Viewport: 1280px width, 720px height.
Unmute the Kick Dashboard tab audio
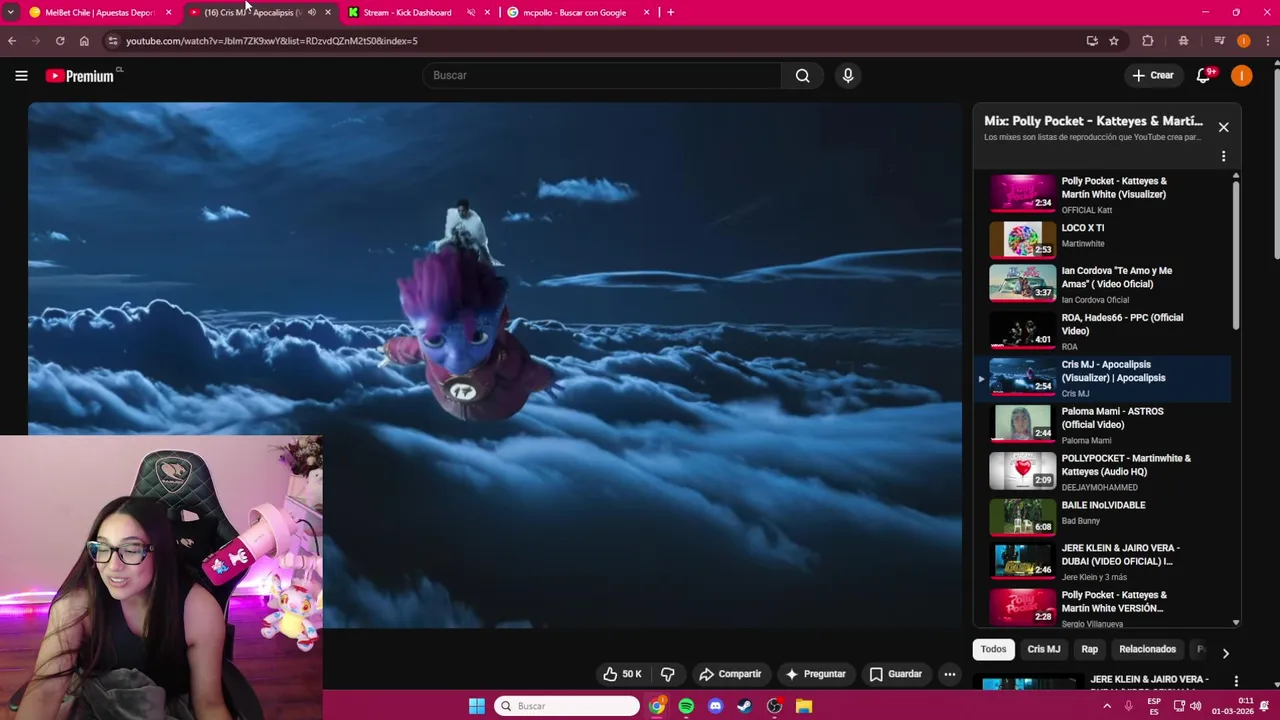[x=470, y=12]
